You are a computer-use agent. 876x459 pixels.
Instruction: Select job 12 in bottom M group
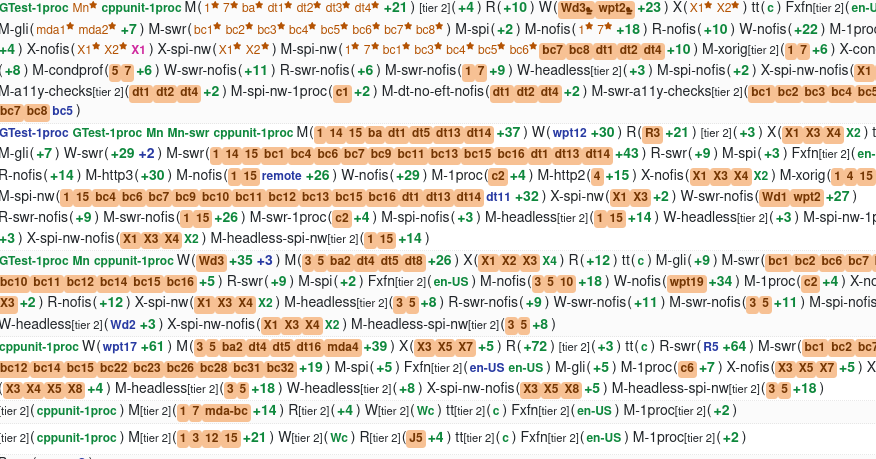(x=212, y=437)
